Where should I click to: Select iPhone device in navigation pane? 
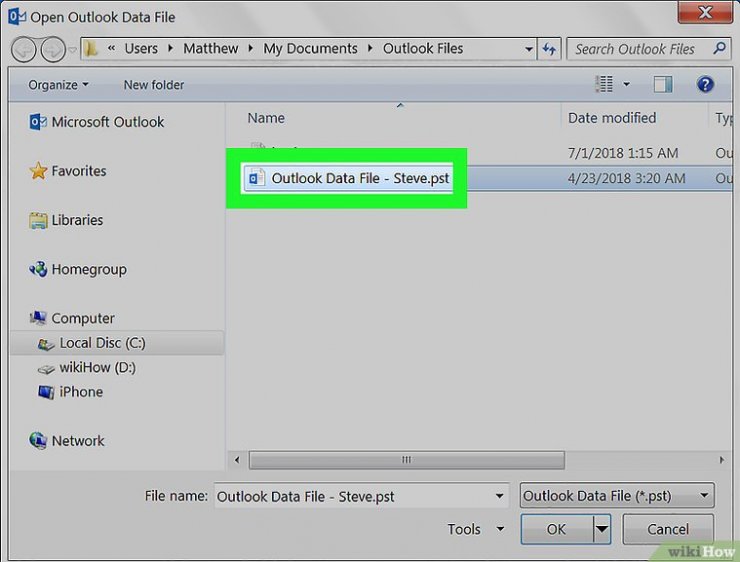[x=81, y=392]
